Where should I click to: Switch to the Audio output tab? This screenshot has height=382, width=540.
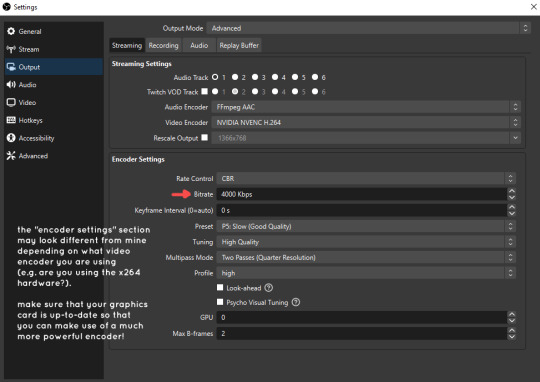(x=199, y=45)
